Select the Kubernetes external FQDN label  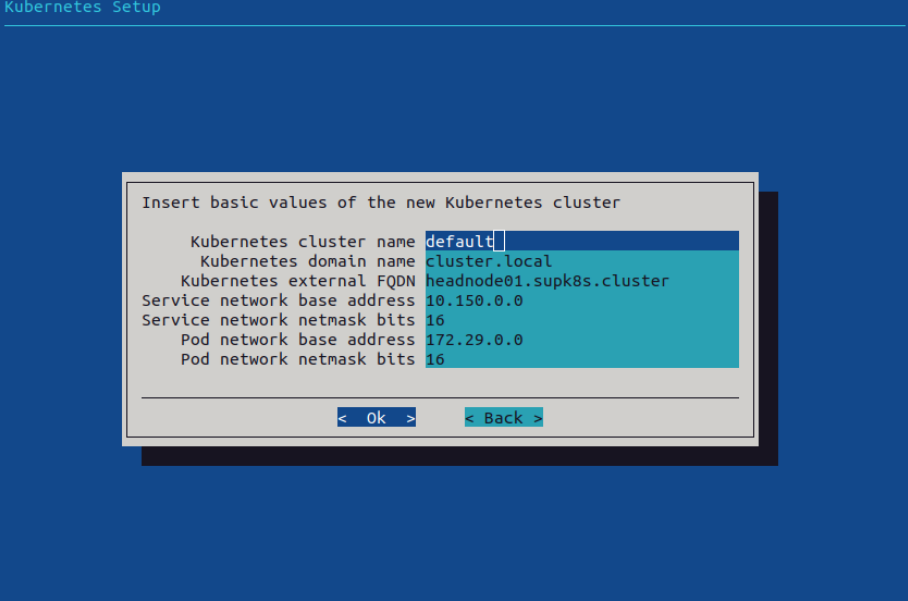tap(298, 281)
